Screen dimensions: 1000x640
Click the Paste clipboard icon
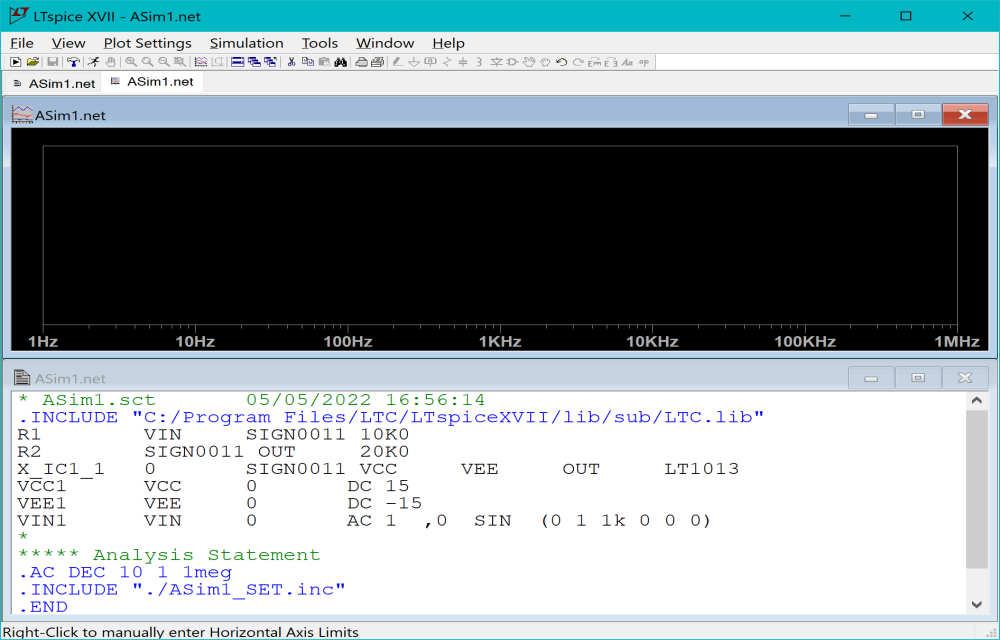click(x=324, y=62)
